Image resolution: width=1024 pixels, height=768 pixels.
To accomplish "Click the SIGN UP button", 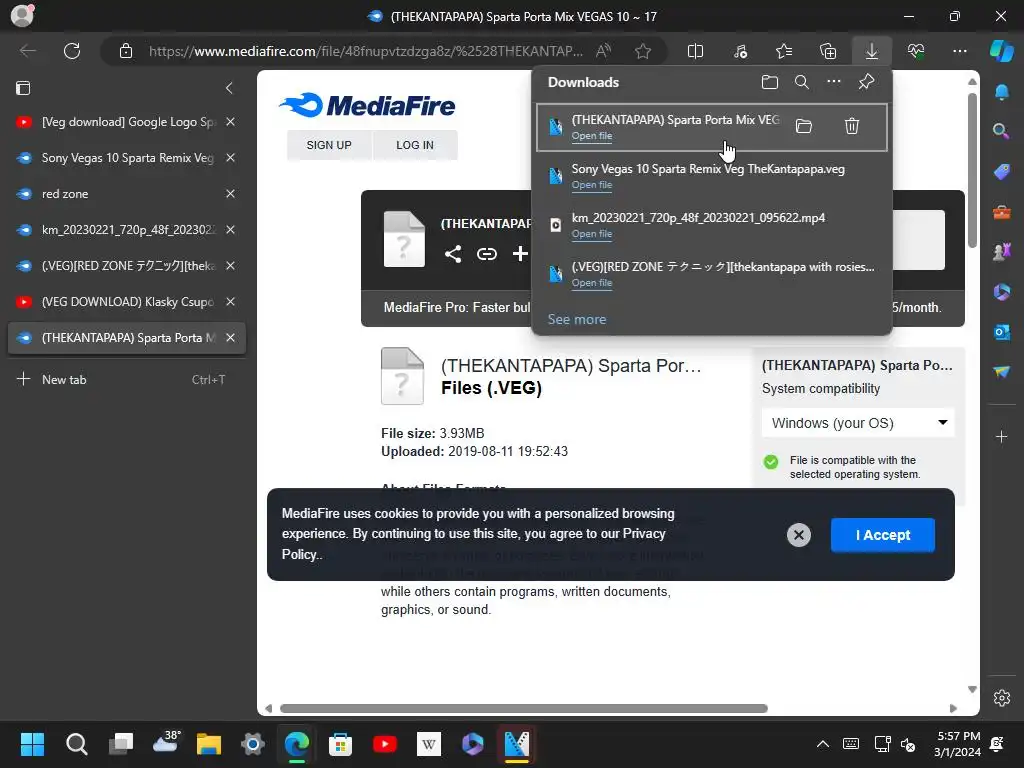I will click(x=329, y=145).
